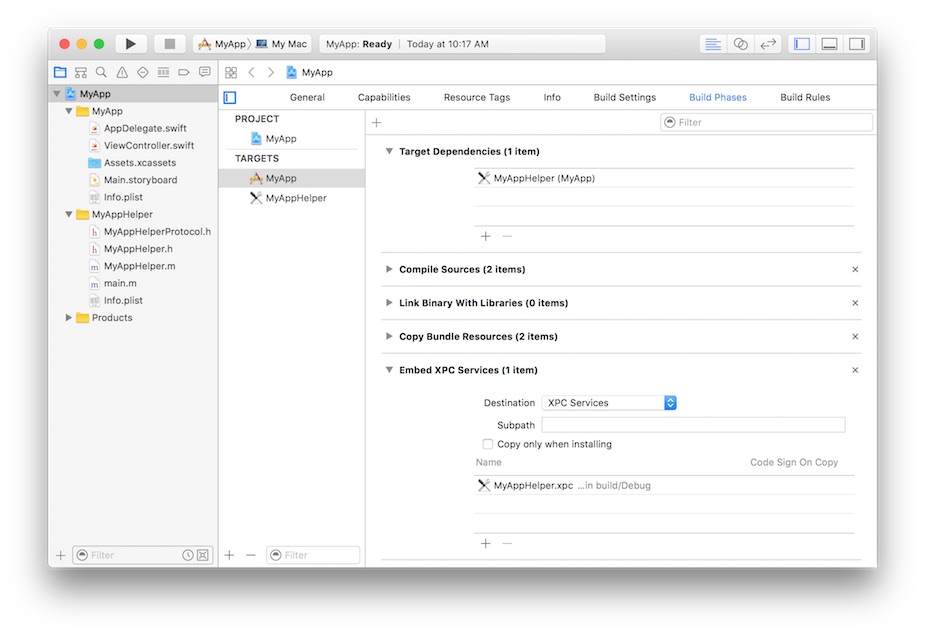
Task: Toggle the left Navigator panel visibility
Action: tap(801, 44)
